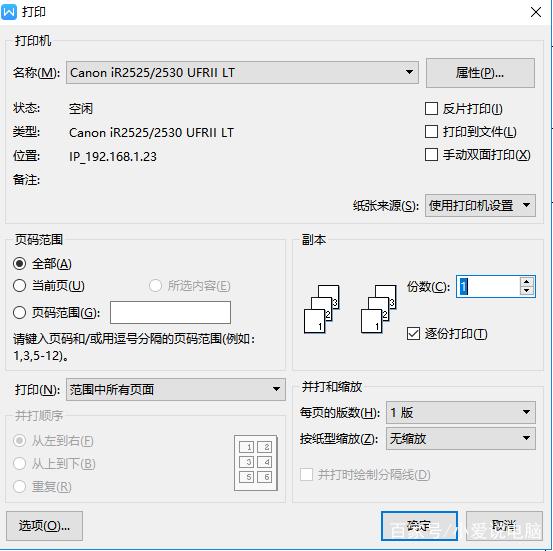Viewport: 553px width, 551px height.
Task: Click the WPS Writer logo icon in title bar
Action: (x=9, y=12)
